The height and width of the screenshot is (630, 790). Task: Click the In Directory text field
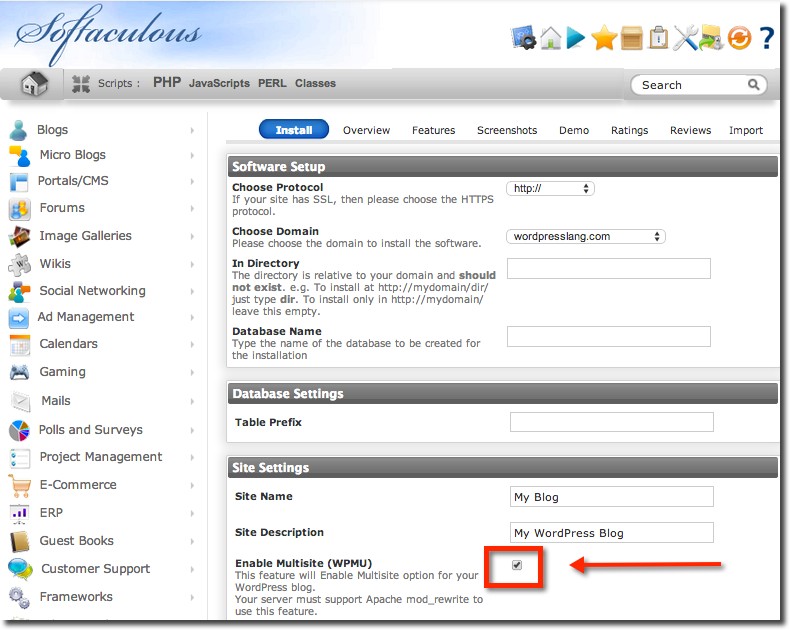tap(609, 269)
